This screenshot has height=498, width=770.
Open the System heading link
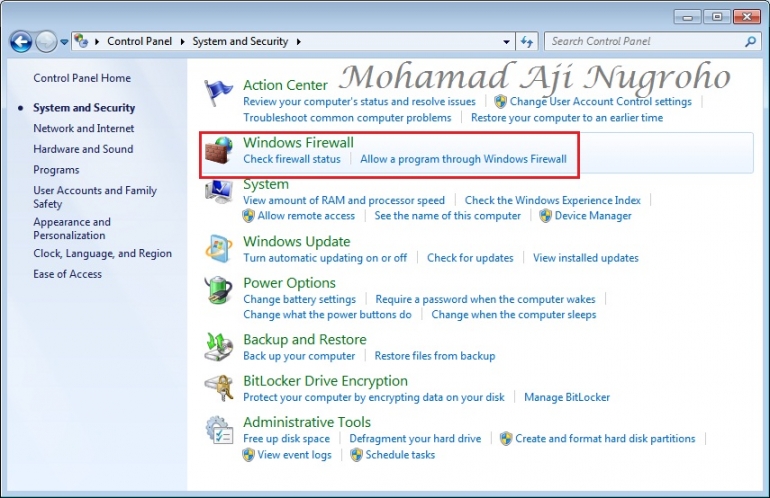coord(266,184)
